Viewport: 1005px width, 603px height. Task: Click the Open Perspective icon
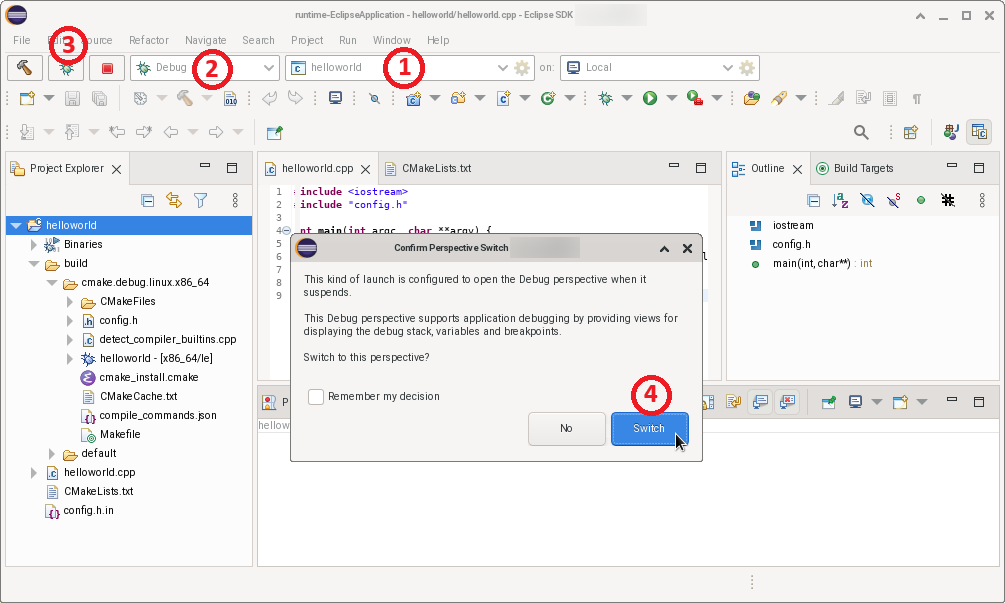tap(911, 132)
